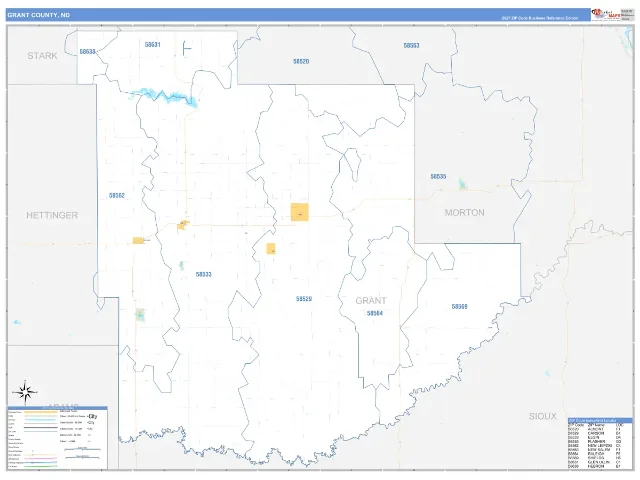This screenshot has height=480, width=640.
Task: Click ZIP code label 58569
Action: pos(460,307)
